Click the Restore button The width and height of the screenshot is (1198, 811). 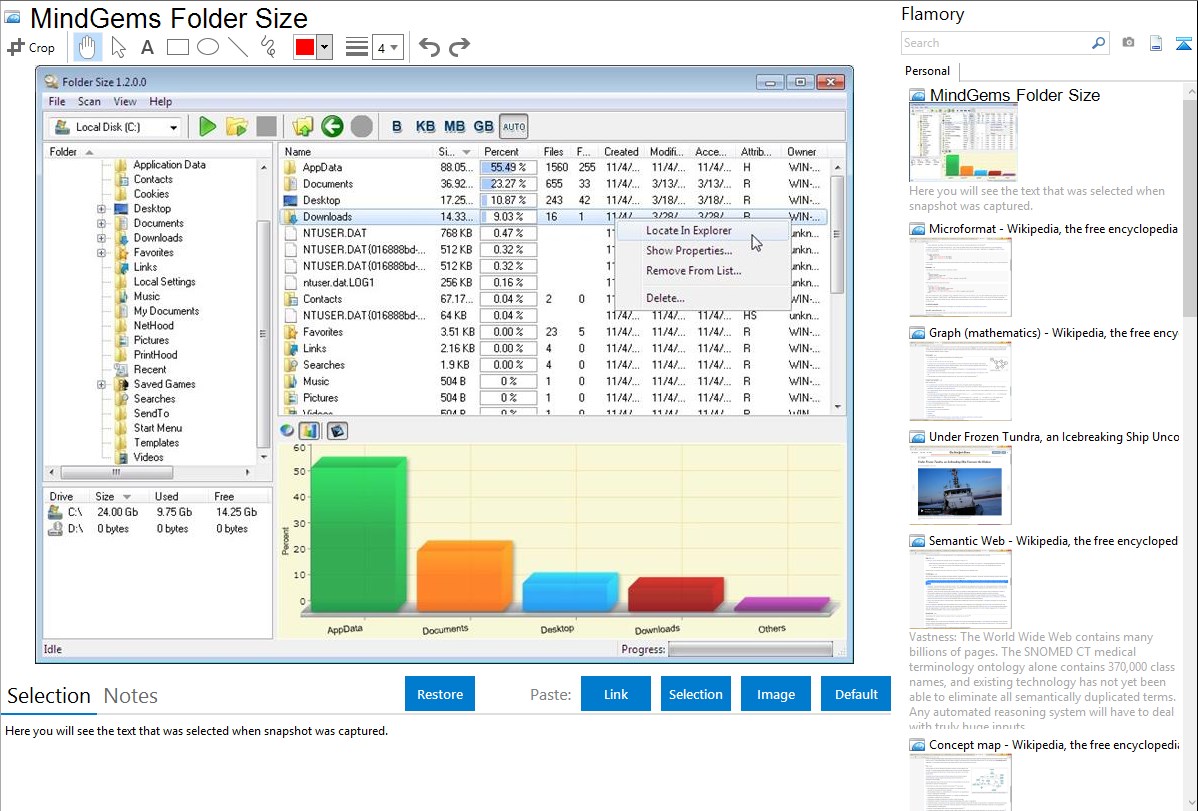[x=440, y=694]
